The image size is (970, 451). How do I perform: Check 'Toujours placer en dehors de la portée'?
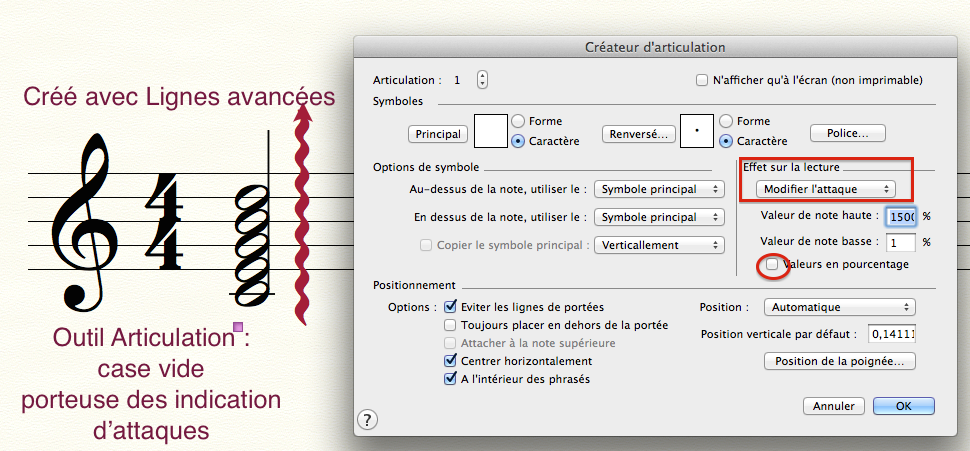(450, 325)
